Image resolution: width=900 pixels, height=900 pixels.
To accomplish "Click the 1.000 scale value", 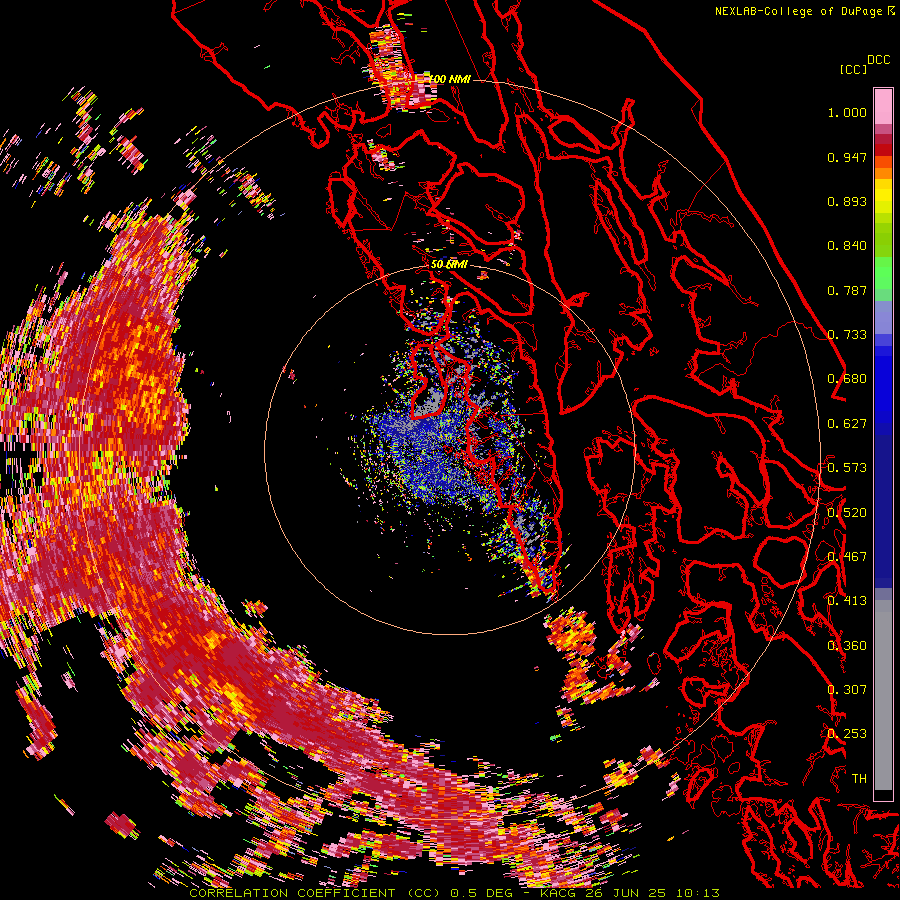I will (x=847, y=112).
